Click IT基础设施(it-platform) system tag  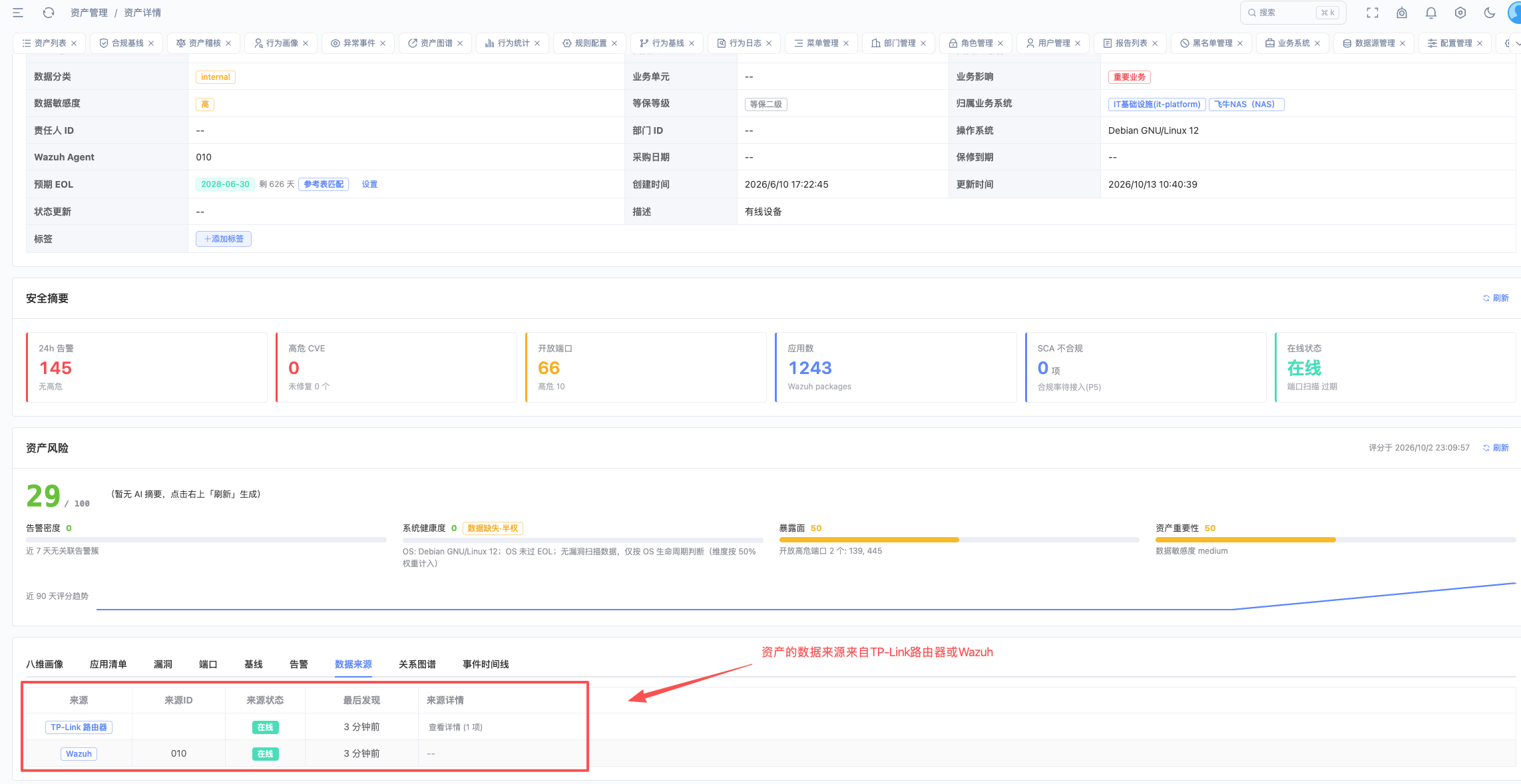(1157, 104)
